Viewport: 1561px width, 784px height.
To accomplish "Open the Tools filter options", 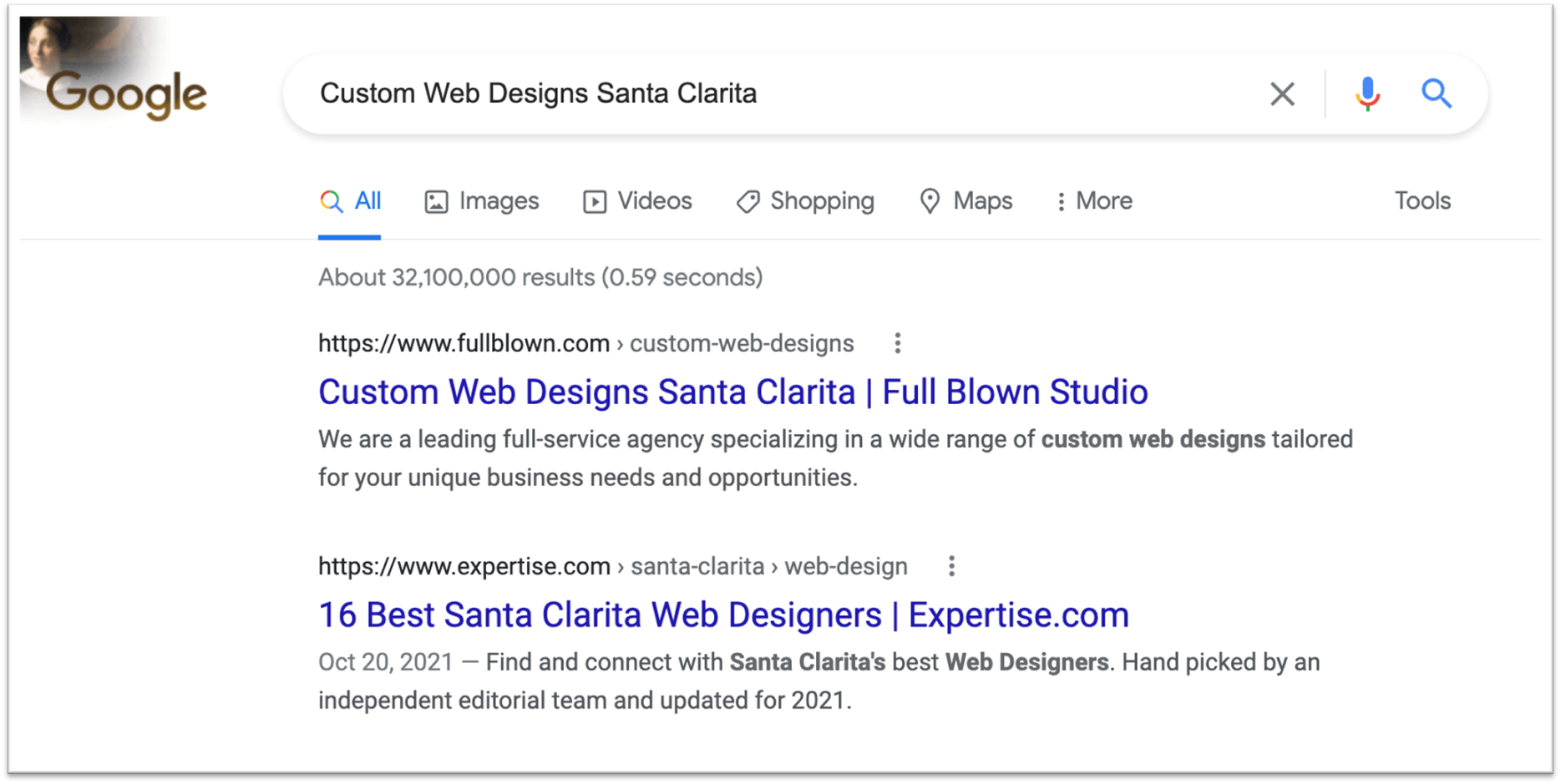I will pos(1422,201).
